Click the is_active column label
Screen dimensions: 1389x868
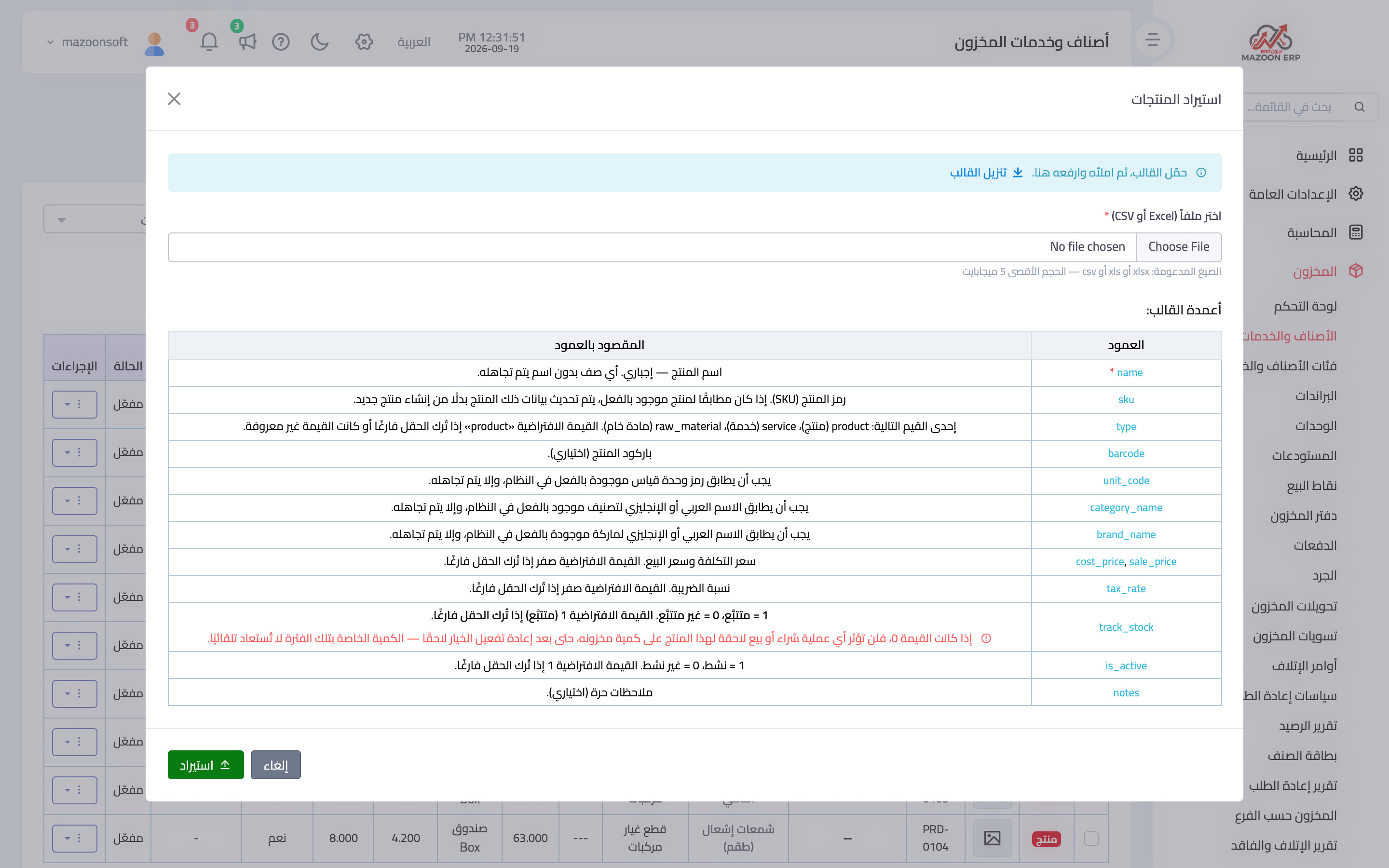click(1126, 665)
